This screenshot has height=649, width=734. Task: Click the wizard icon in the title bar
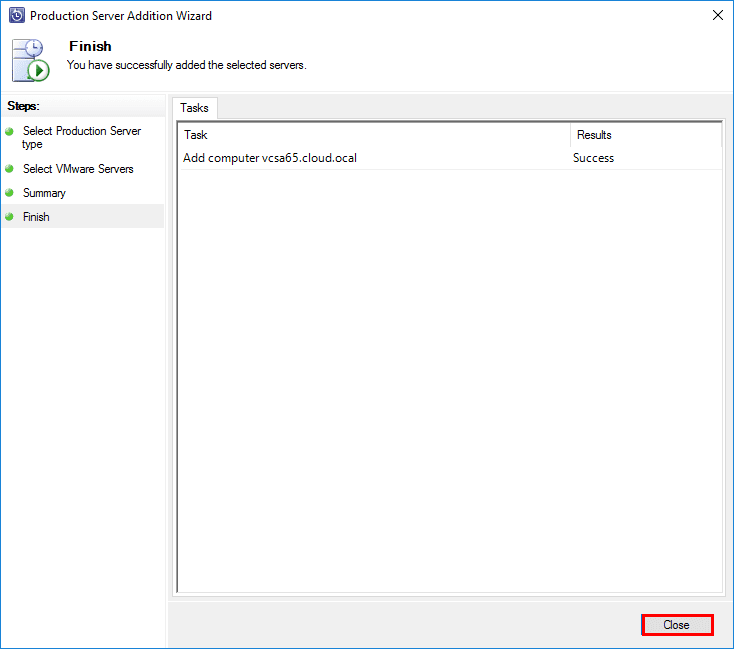coord(16,16)
